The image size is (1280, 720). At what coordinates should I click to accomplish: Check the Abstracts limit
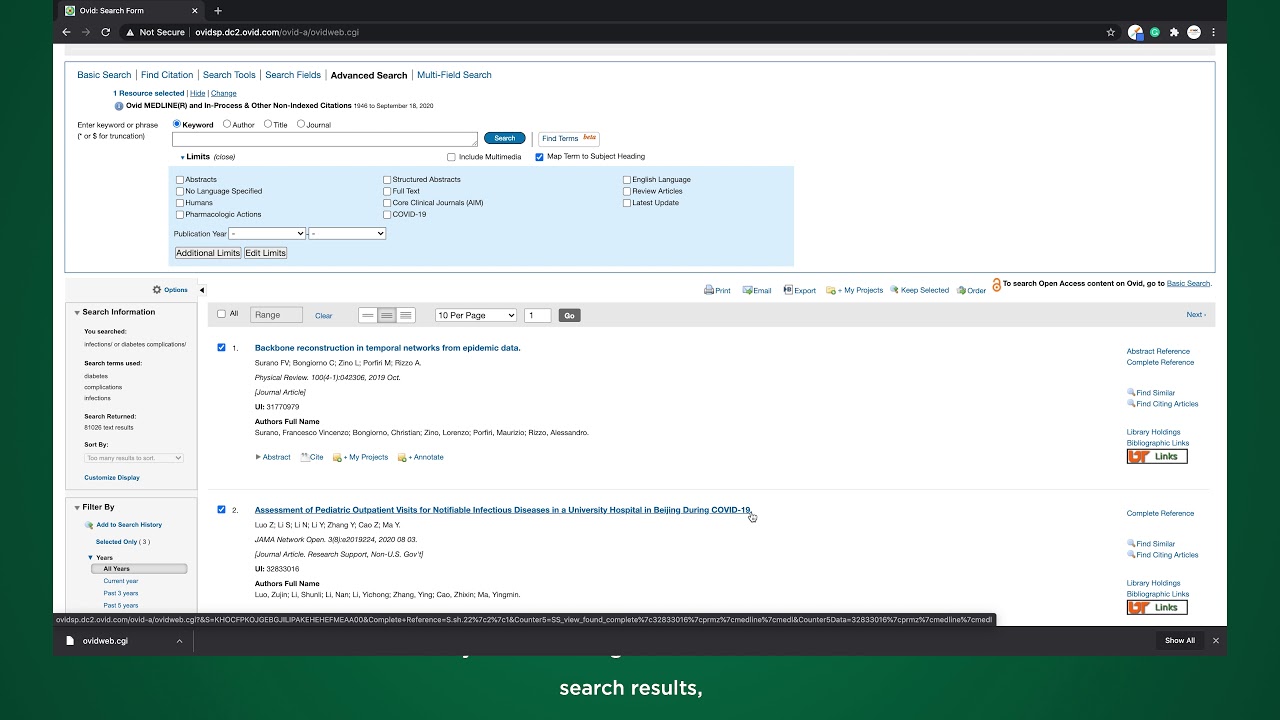coord(180,180)
